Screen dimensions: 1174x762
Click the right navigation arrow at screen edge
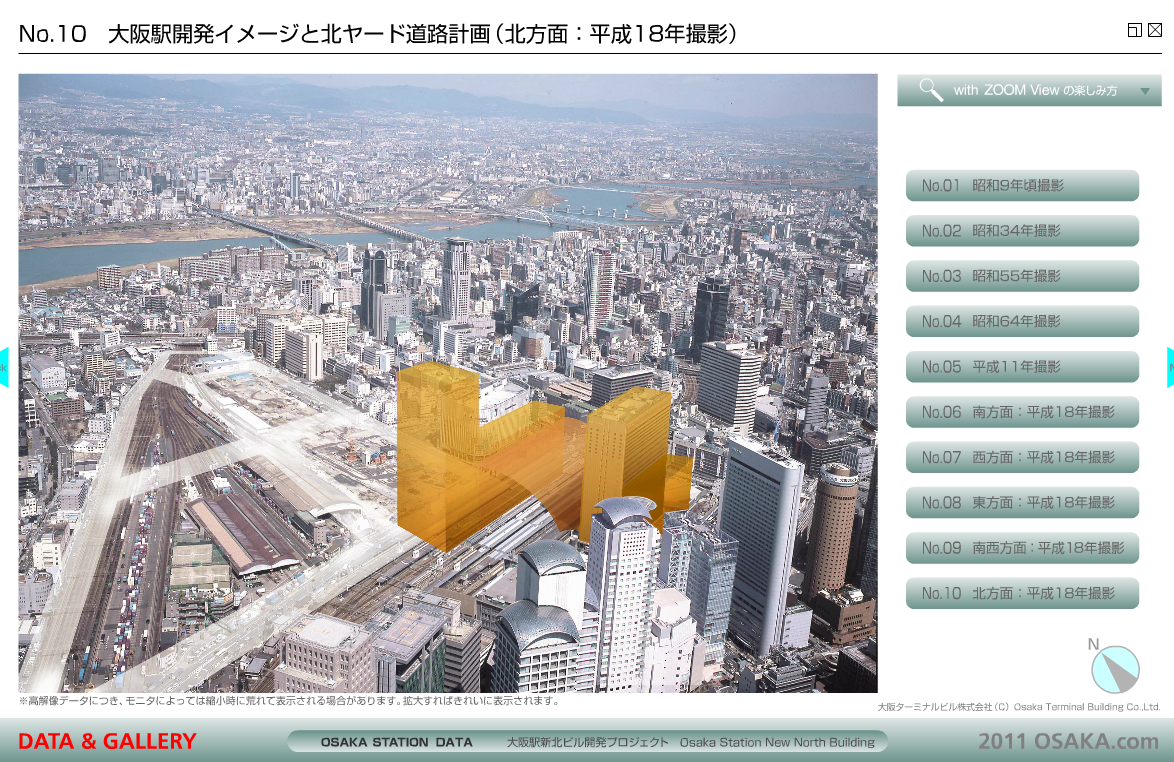(x=1170, y=366)
